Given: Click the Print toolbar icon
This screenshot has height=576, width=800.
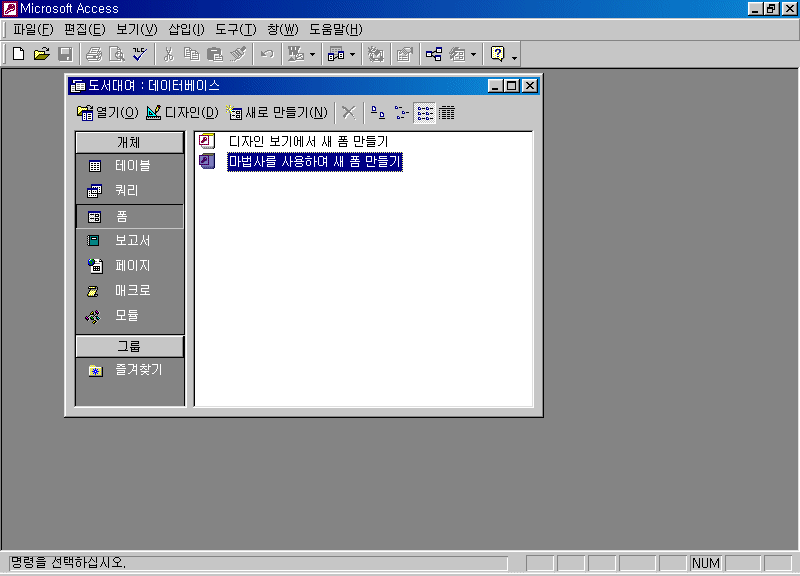Looking at the screenshot, I should (94, 54).
